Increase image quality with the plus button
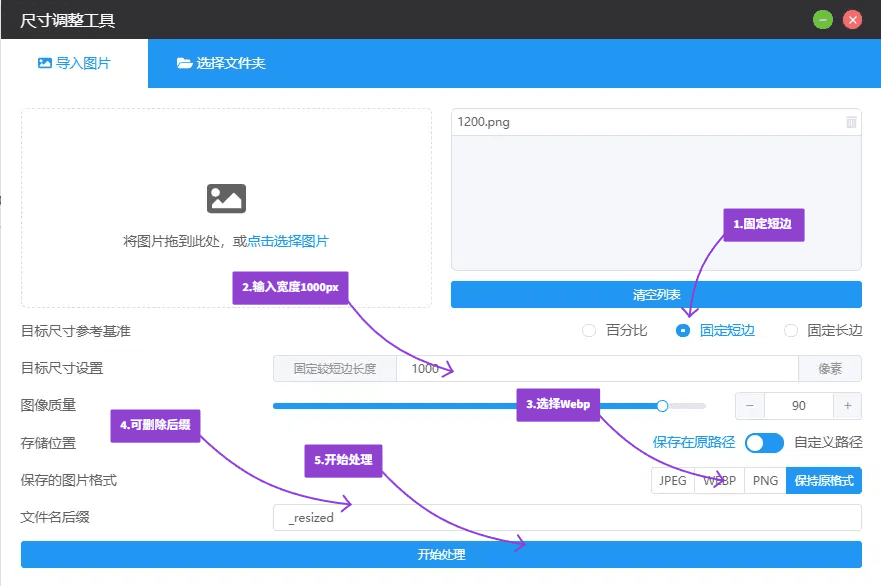Image resolution: width=881 pixels, height=586 pixels. click(x=847, y=405)
